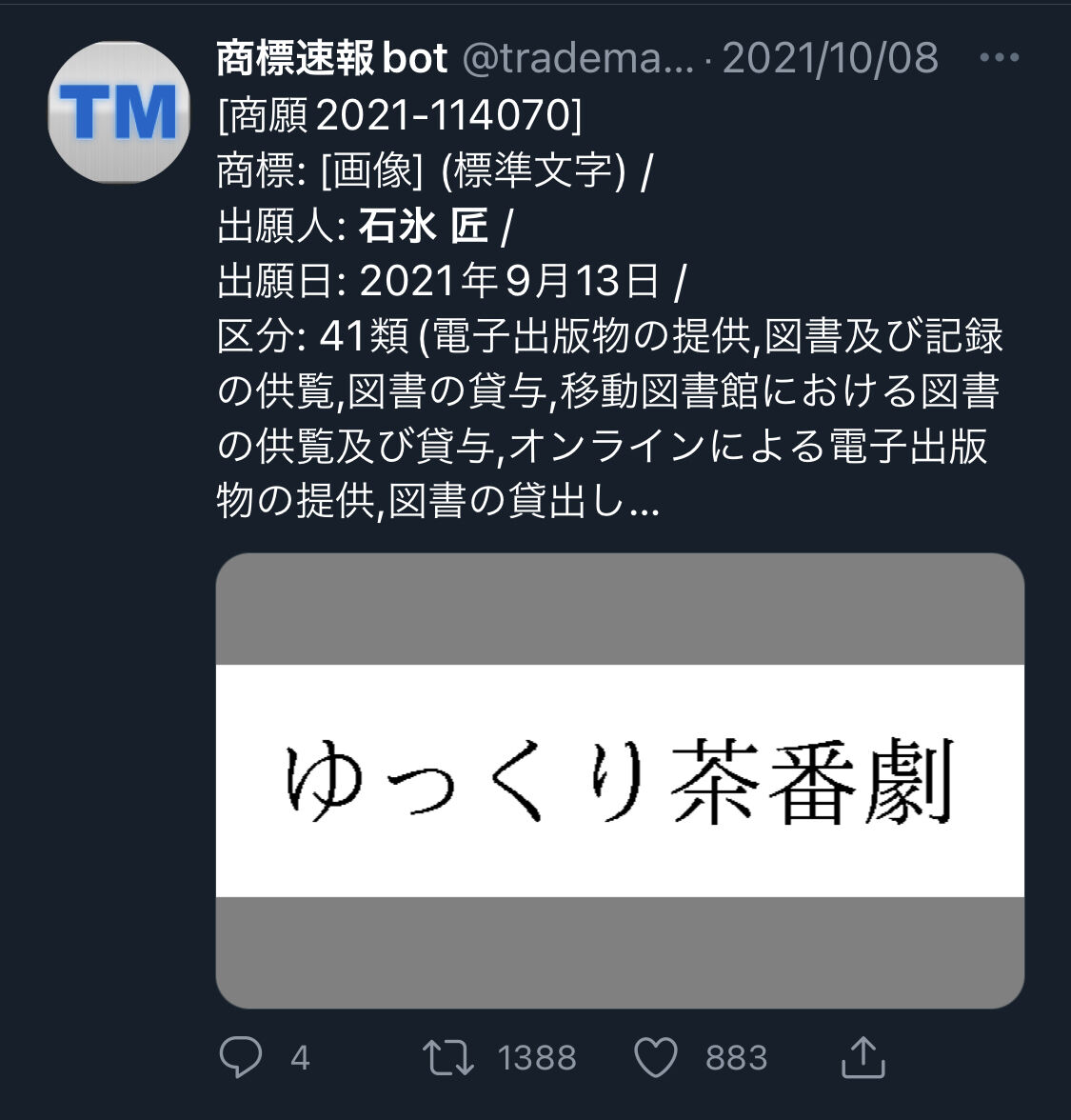The image size is (1071, 1120).
Task: Open the three-dot more options menu
Action: coord(999,57)
